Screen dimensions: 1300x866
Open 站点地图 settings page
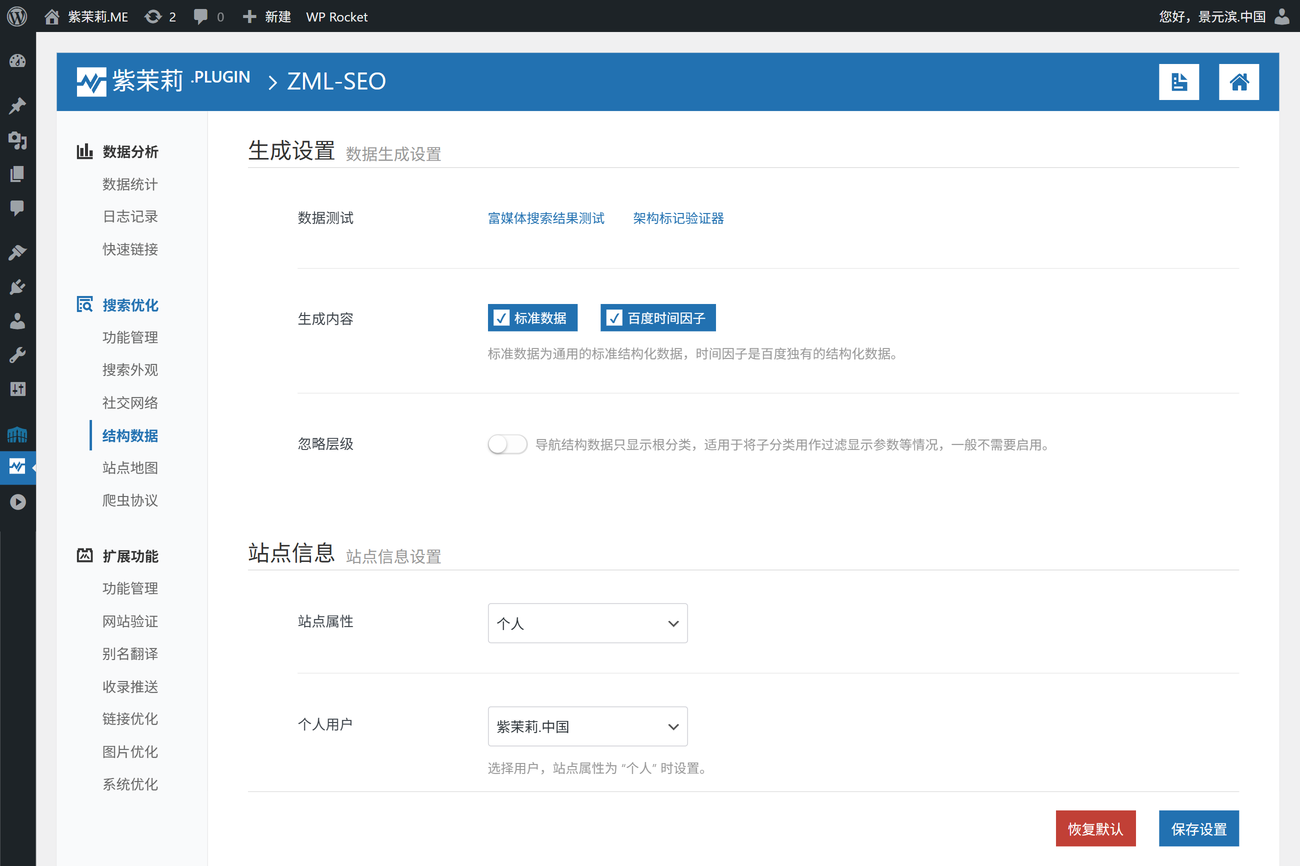[x=130, y=467]
